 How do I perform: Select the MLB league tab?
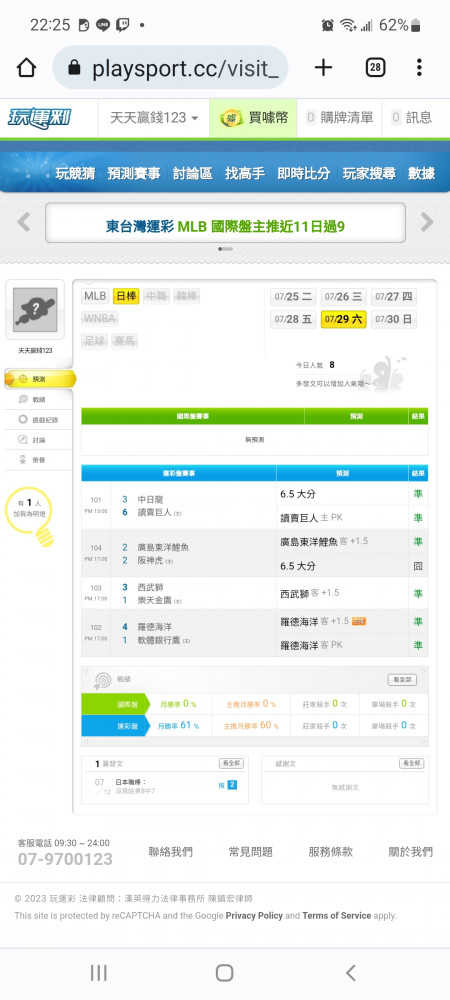pos(95,296)
